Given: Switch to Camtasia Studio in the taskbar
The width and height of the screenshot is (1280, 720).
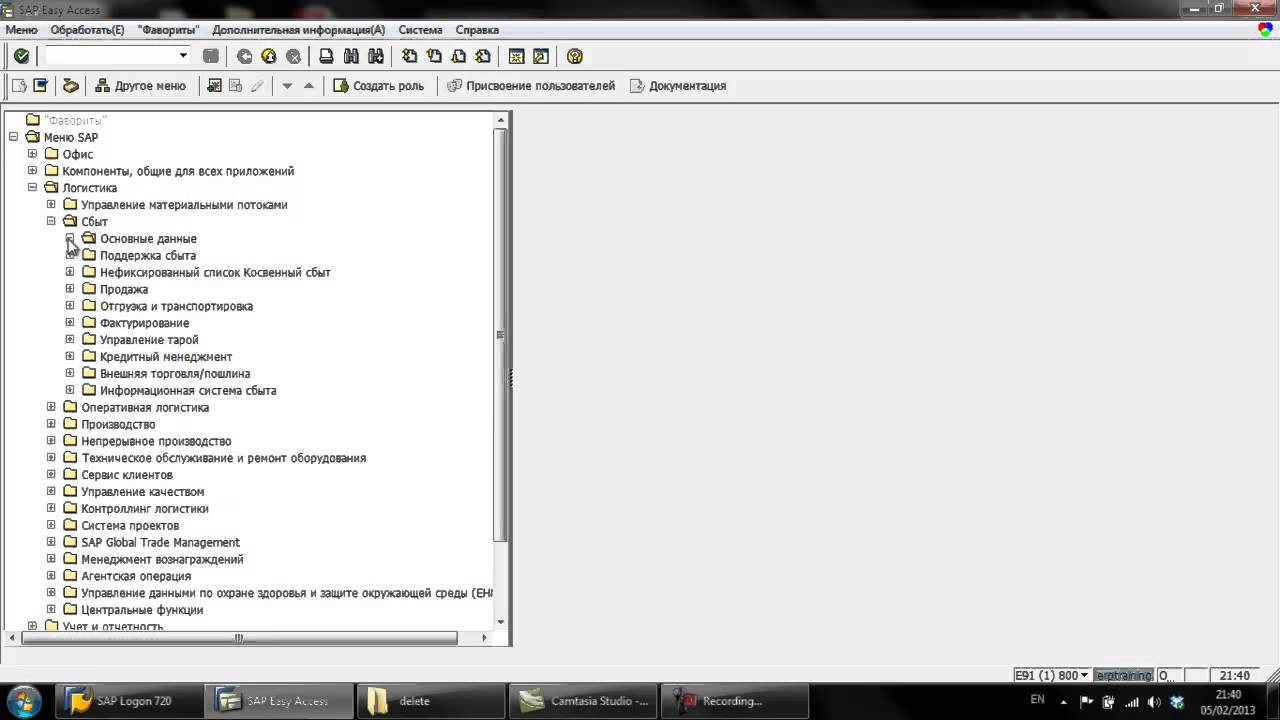Looking at the screenshot, I should [584, 701].
